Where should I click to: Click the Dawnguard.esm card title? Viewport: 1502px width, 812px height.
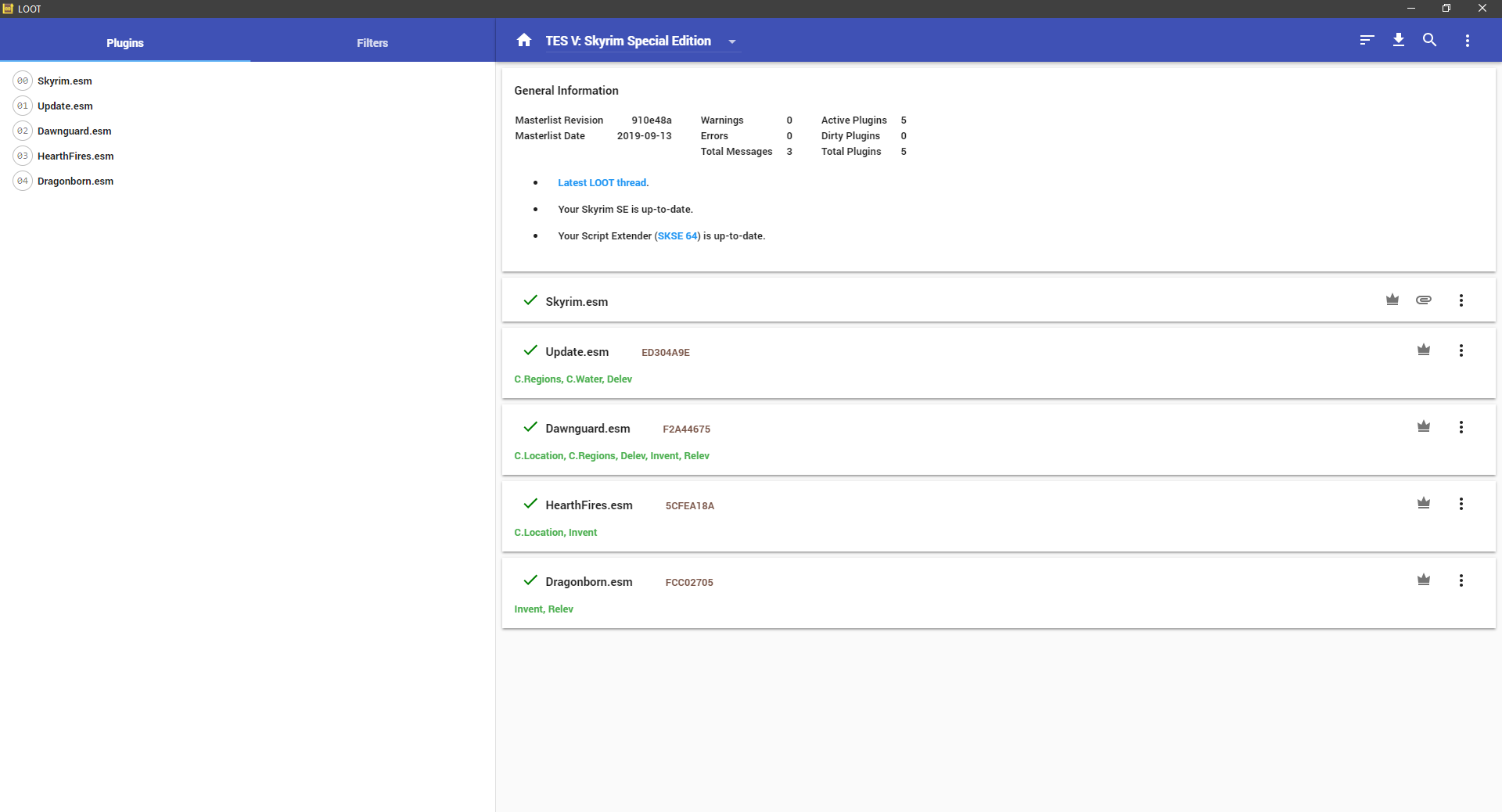[588, 429]
